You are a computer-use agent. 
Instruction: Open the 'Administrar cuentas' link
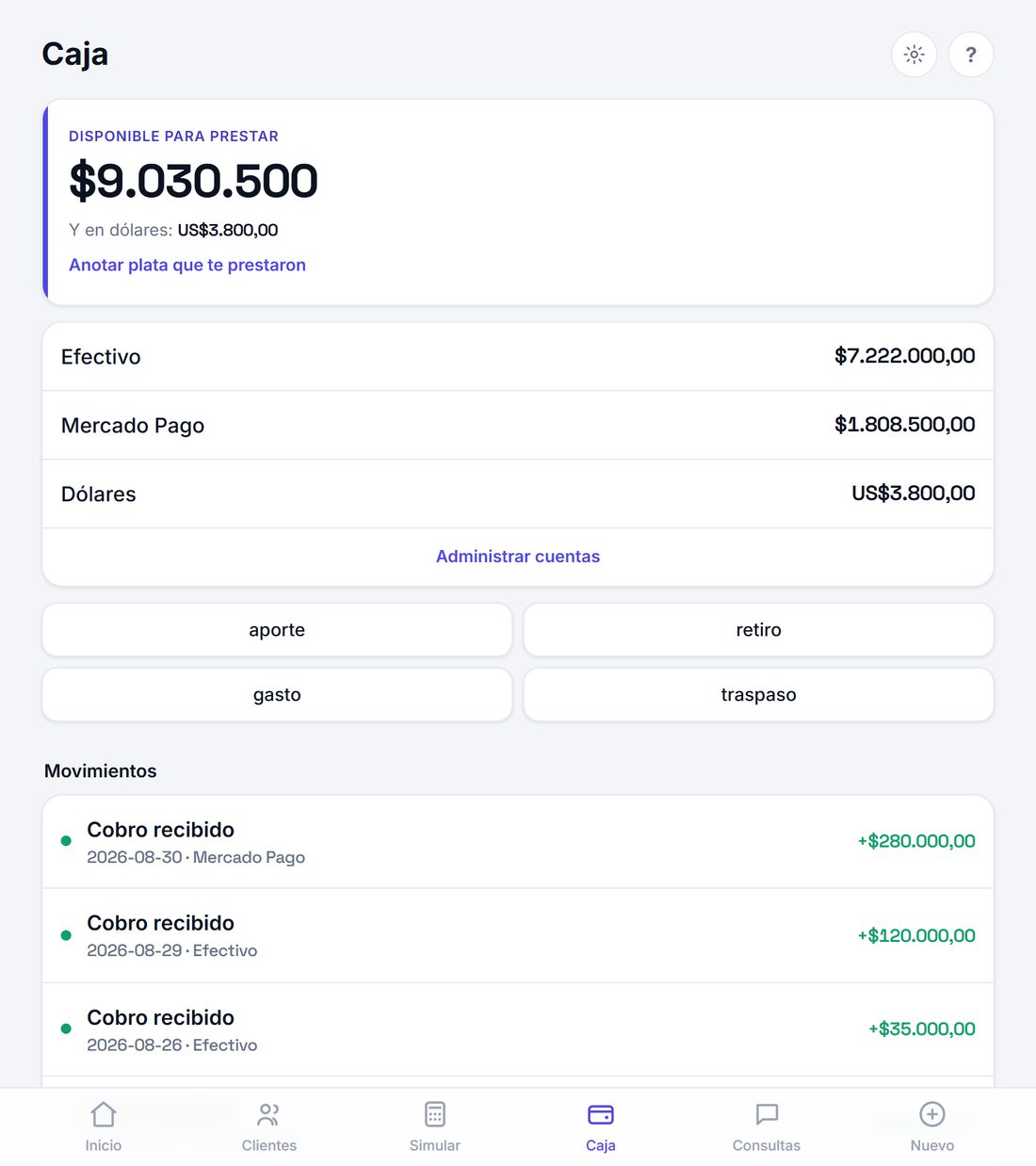tap(518, 557)
